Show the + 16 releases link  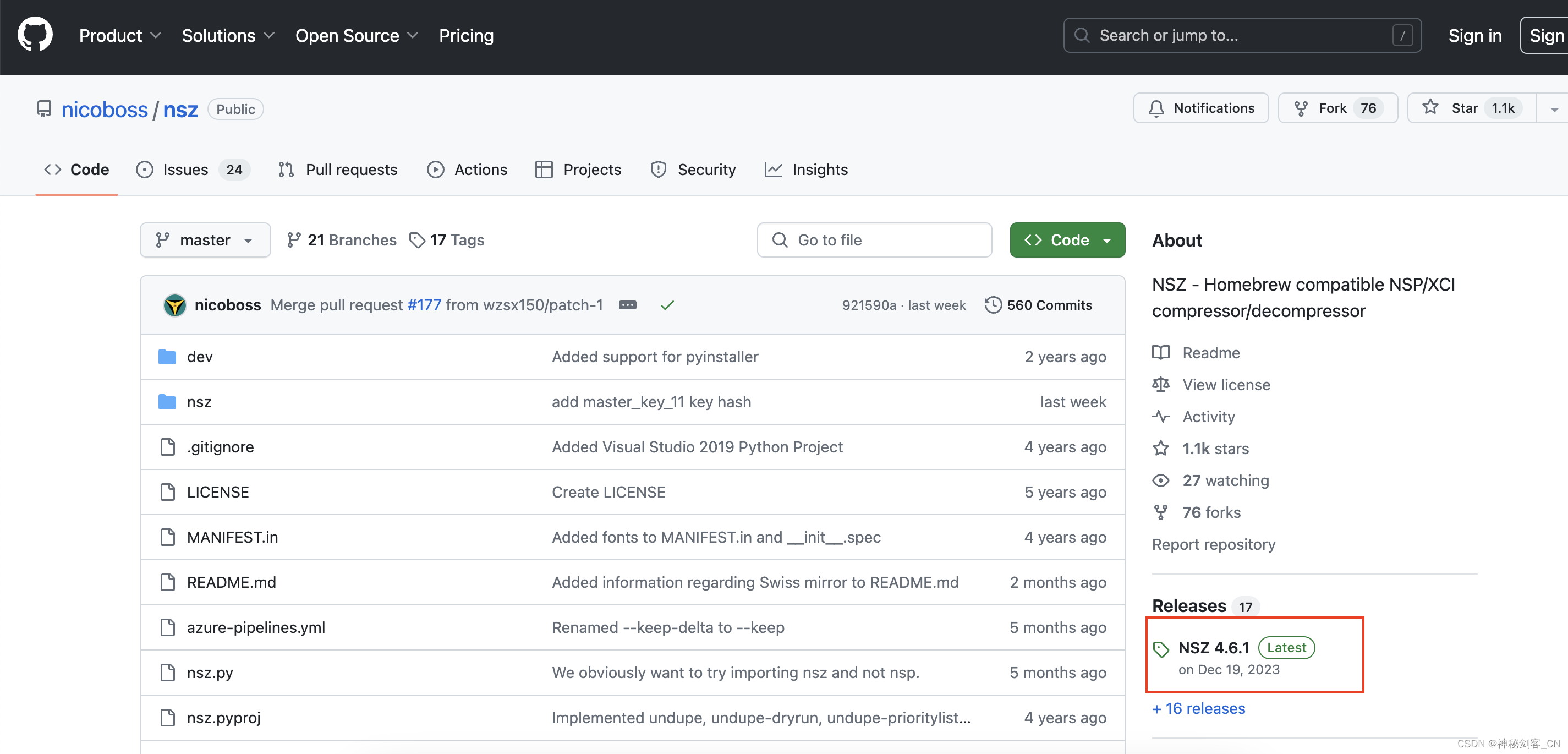point(1198,709)
